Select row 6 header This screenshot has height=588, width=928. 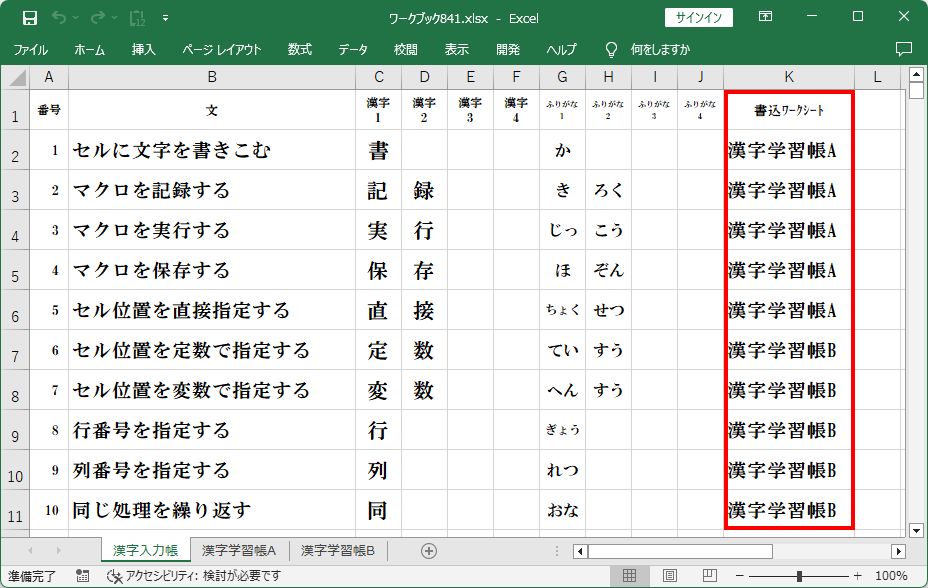(15, 310)
